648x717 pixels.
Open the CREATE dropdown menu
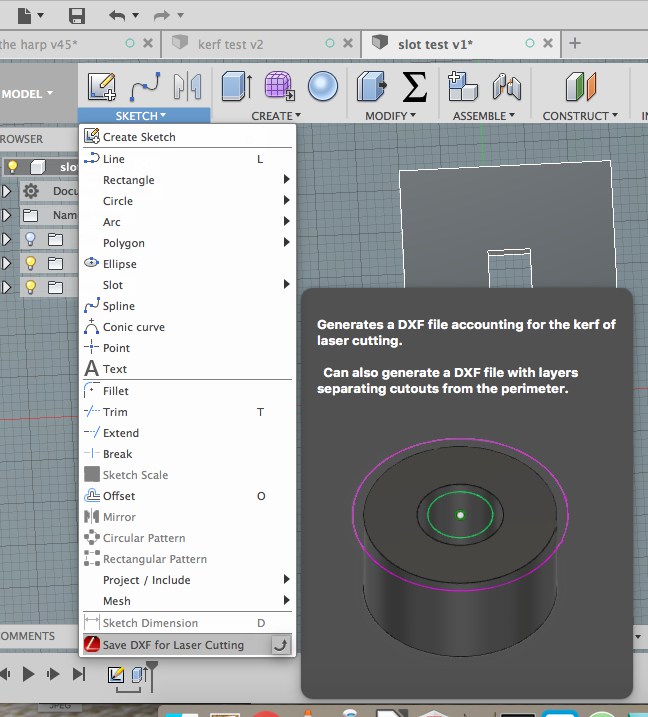pos(276,116)
